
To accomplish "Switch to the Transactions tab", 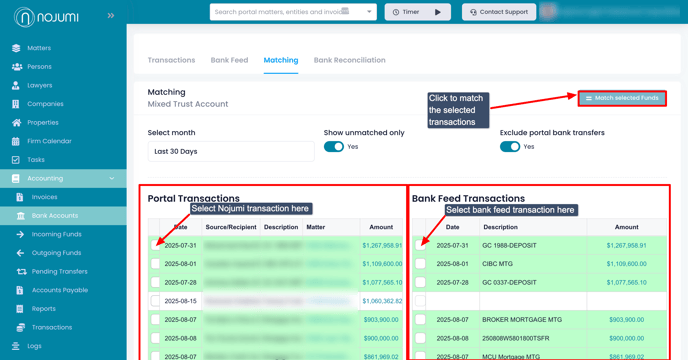I will tap(171, 60).
